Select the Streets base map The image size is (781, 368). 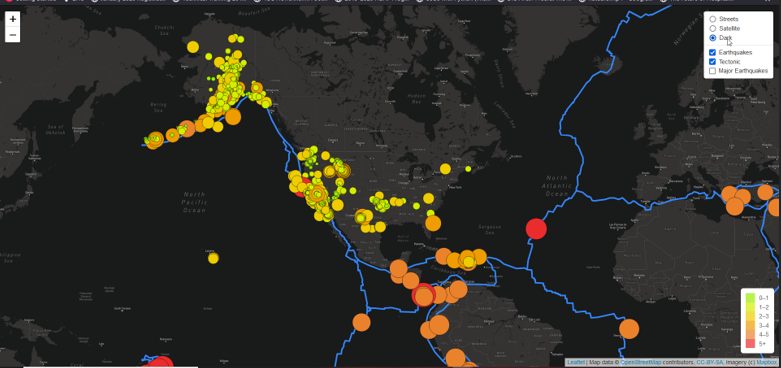tap(713, 19)
